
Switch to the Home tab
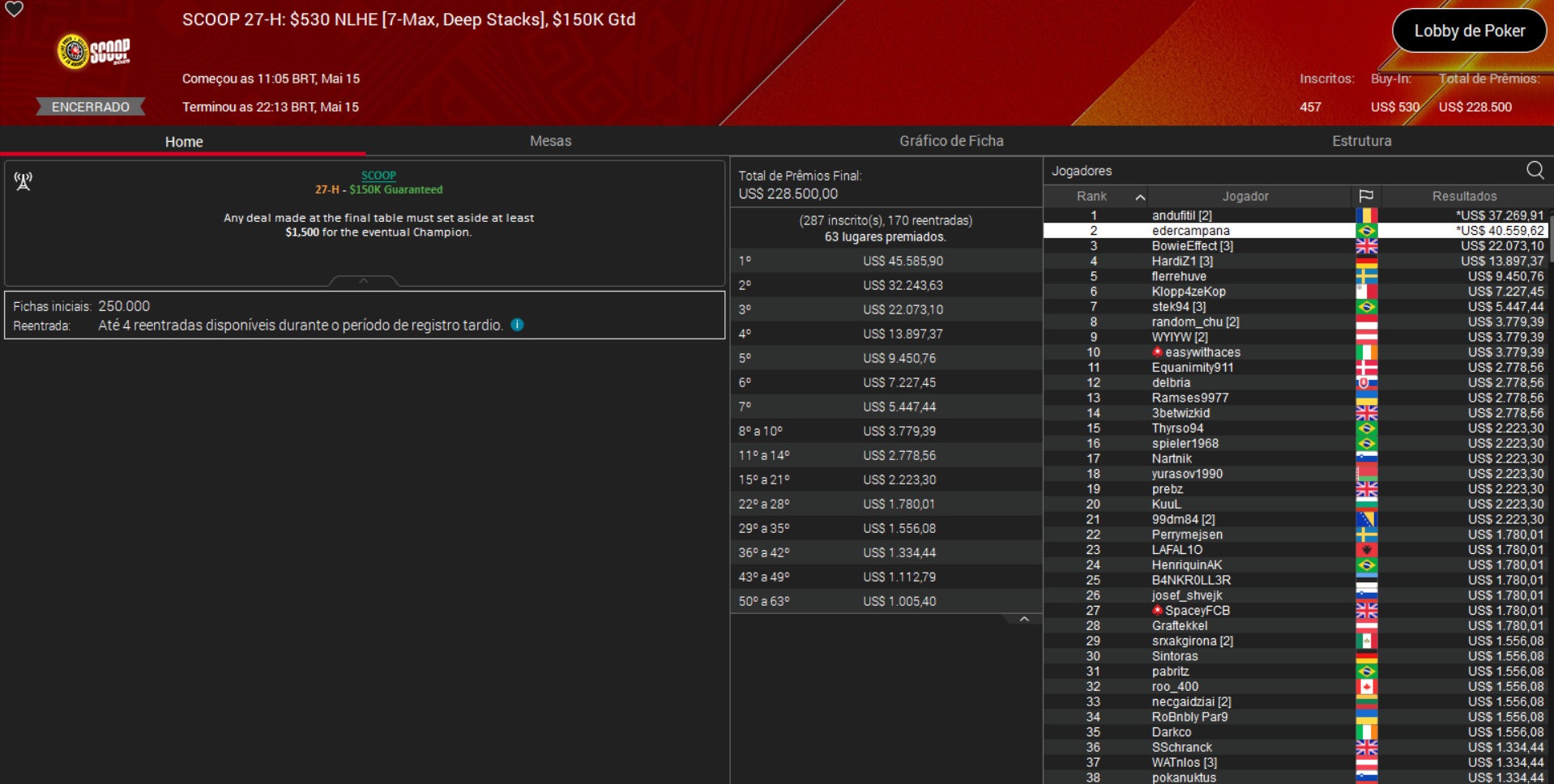pyautogui.click(x=184, y=142)
